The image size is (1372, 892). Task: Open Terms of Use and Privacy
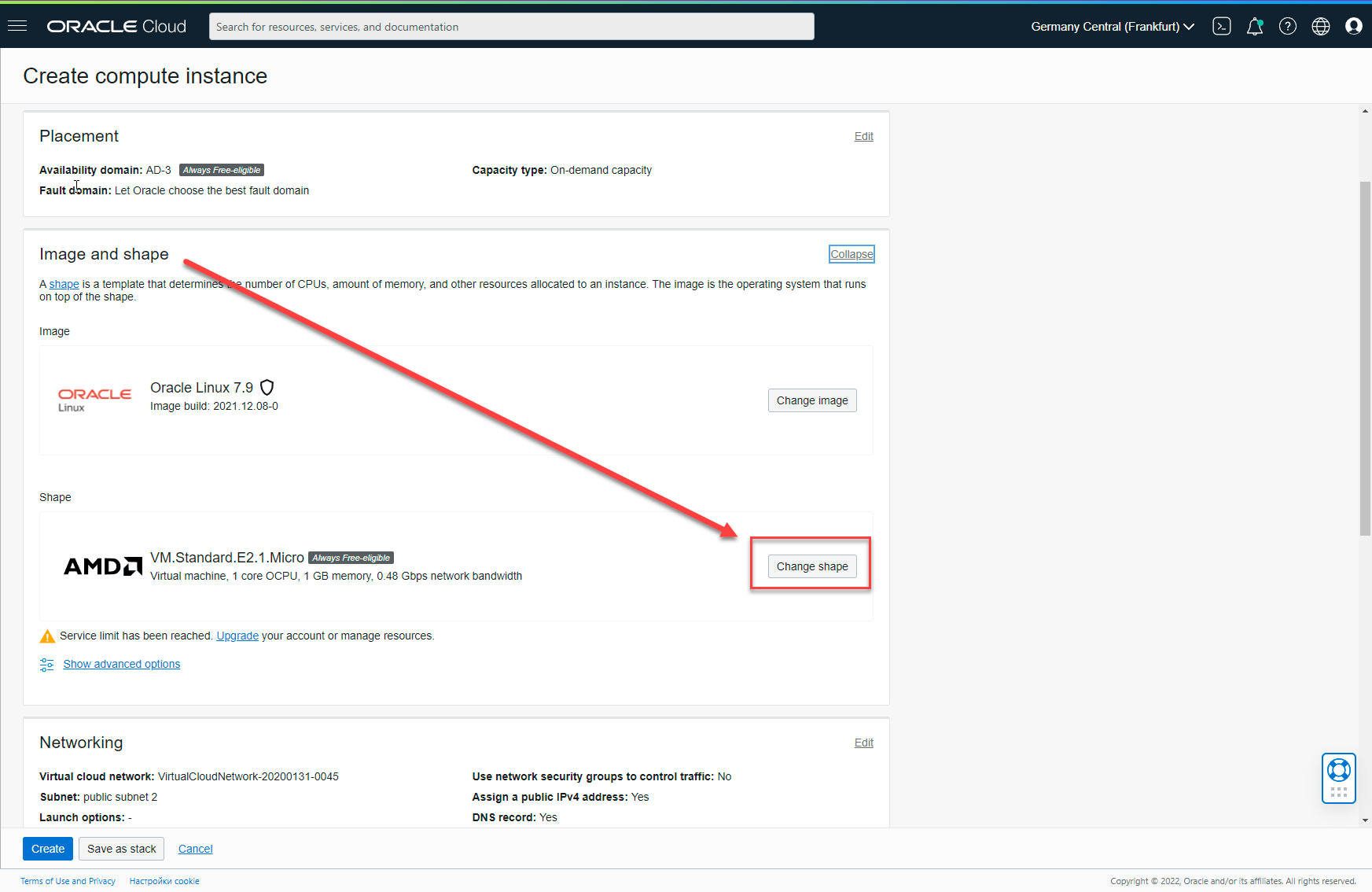(68, 881)
